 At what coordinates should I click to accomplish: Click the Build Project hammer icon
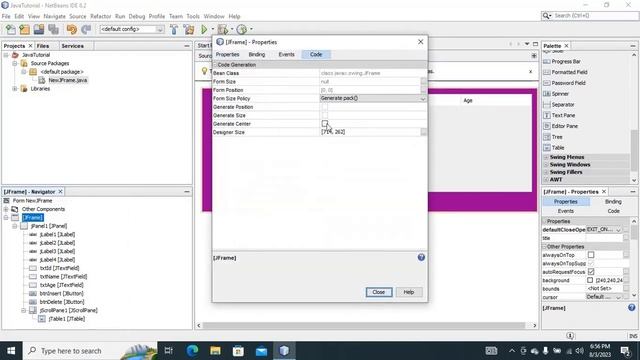[x=174, y=29]
